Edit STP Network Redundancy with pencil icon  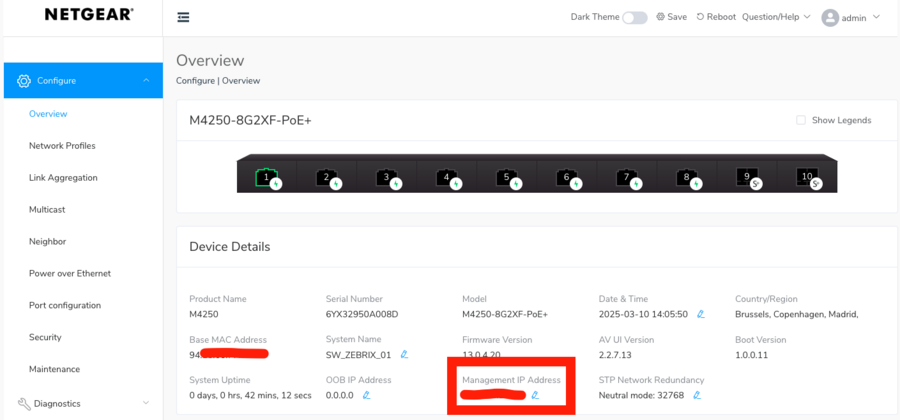pos(697,395)
